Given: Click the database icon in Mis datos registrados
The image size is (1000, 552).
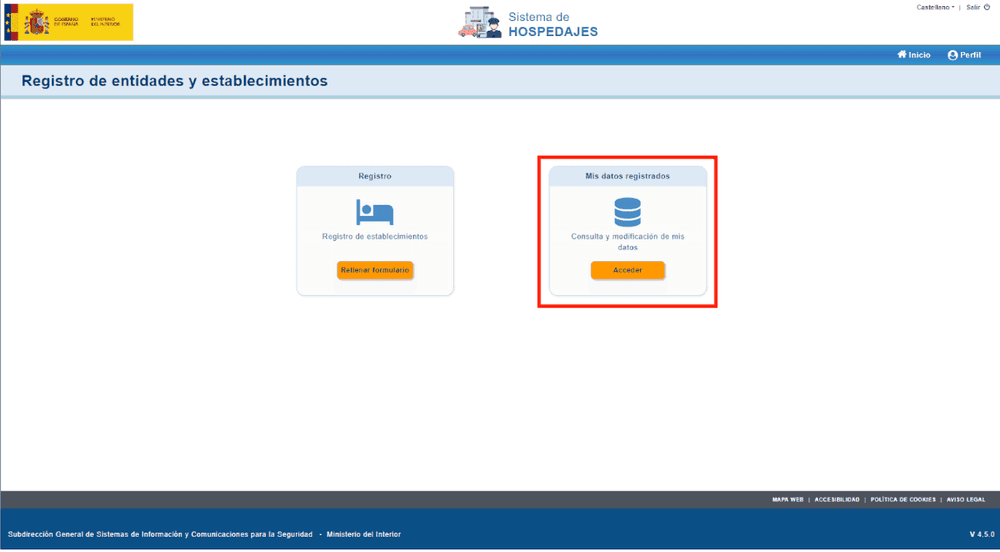Looking at the screenshot, I should (627, 212).
